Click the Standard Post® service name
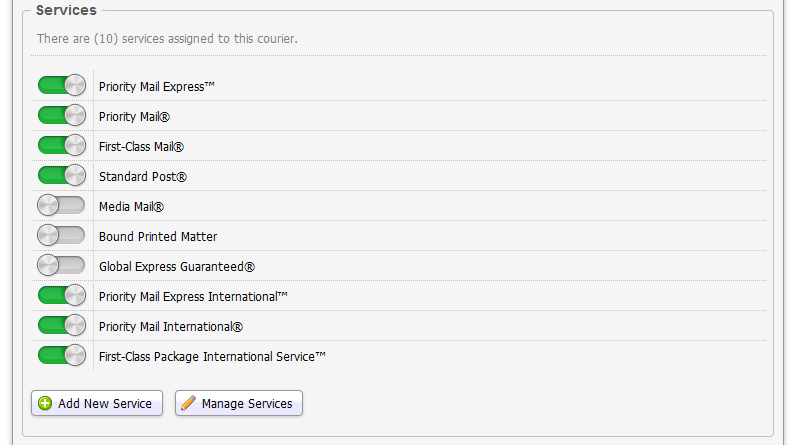796x445 pixels. pyautogui.click(x=142, y=177)
